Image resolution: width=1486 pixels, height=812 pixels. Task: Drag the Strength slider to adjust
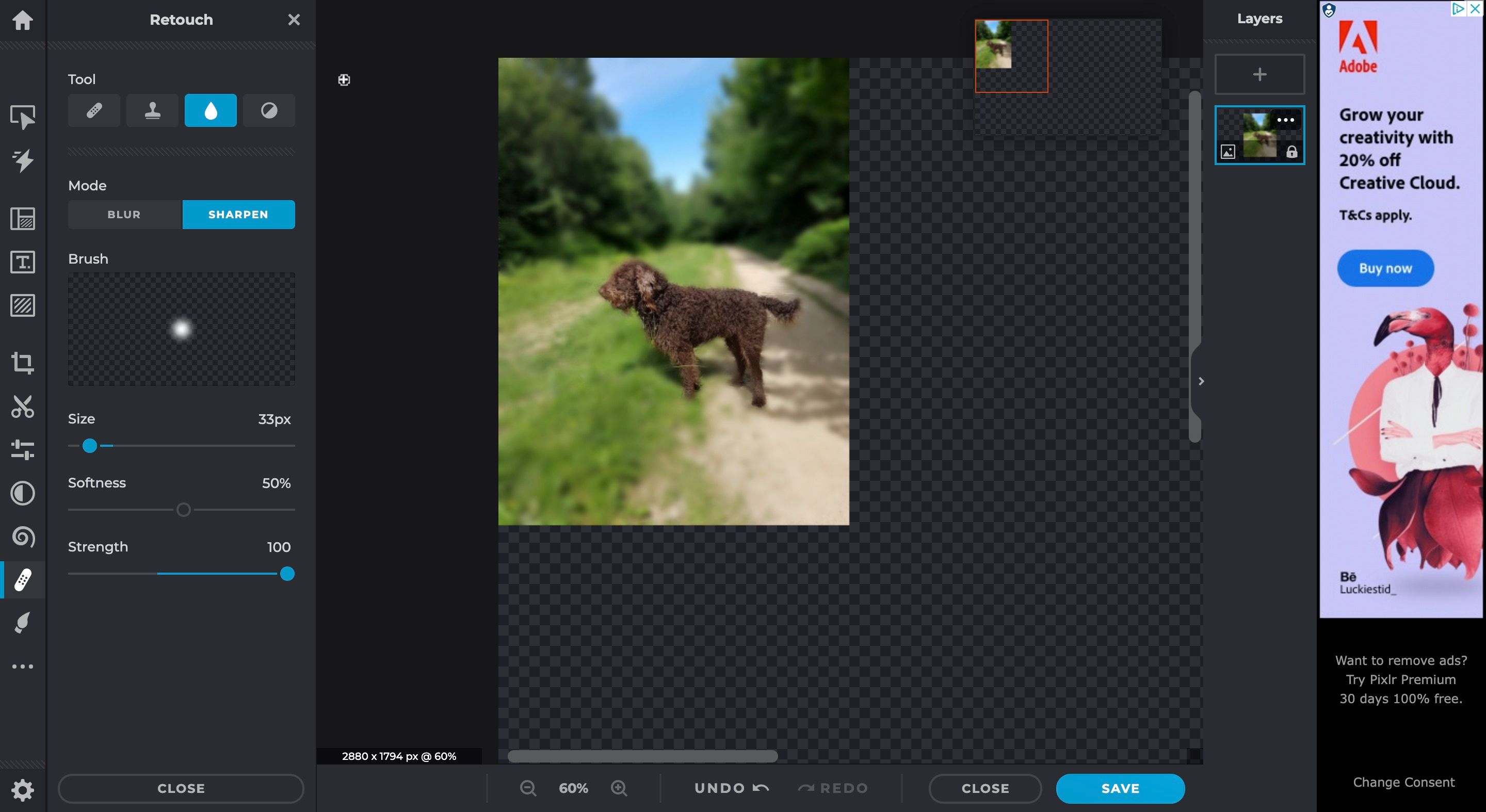tap(287, 573)
